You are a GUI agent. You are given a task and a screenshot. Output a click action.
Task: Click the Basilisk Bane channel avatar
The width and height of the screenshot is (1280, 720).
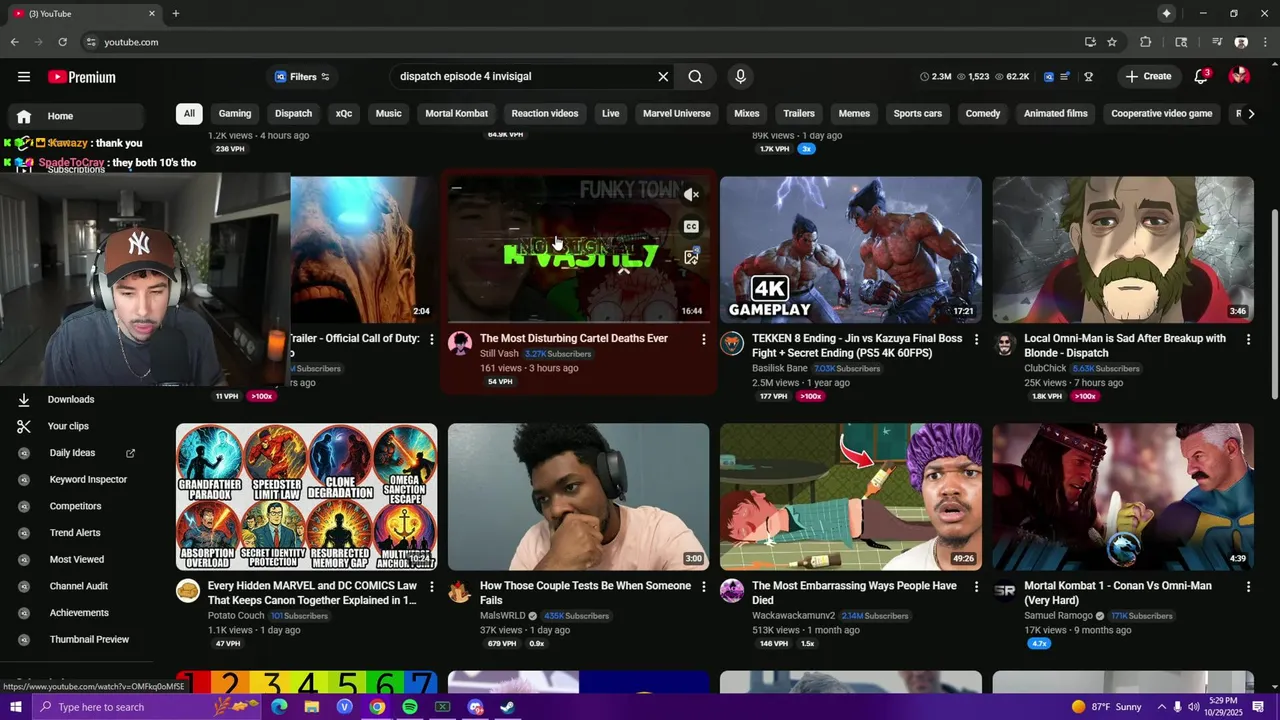click(x=732, y=344)
